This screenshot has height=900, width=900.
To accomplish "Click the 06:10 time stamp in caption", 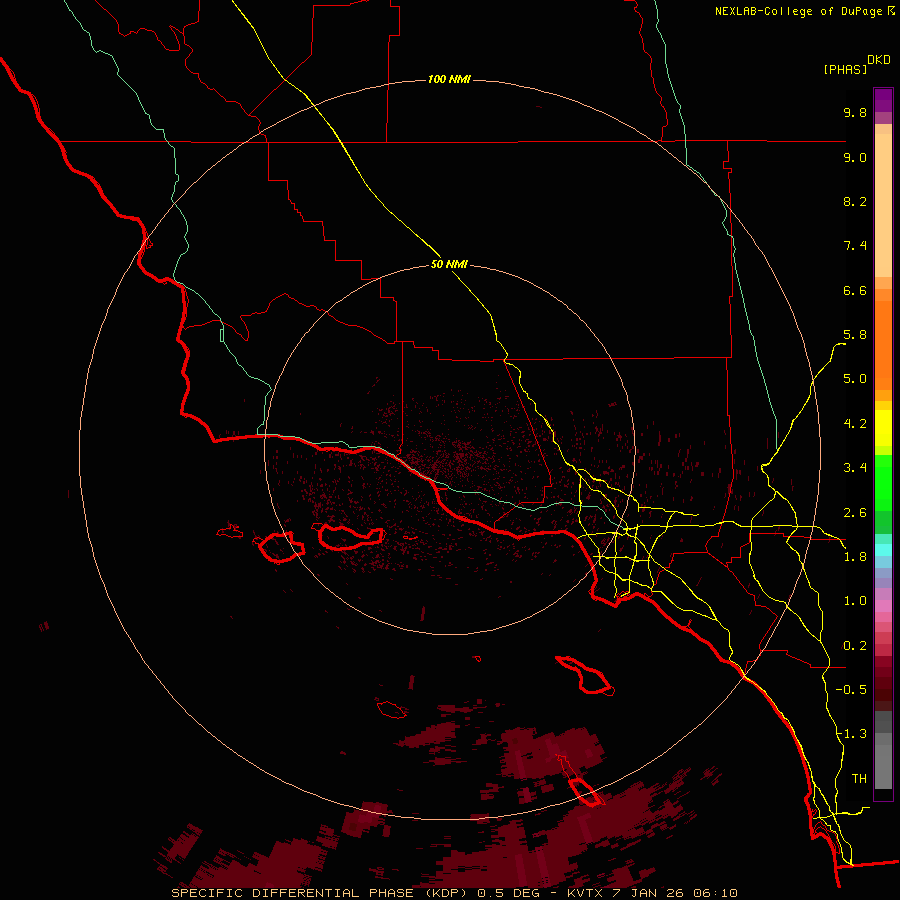I will (715, 893).
